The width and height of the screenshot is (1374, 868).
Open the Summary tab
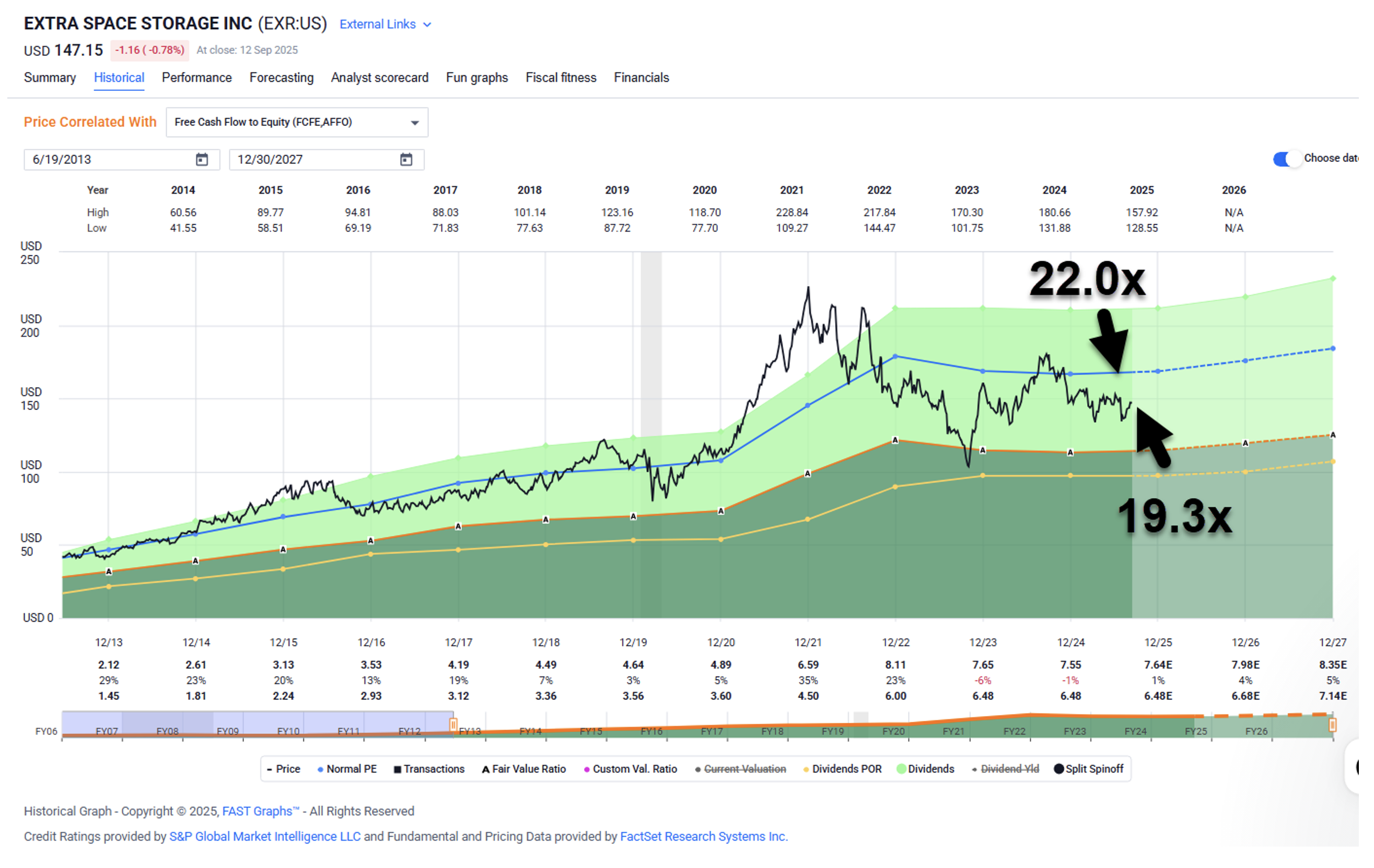[50, 78]
